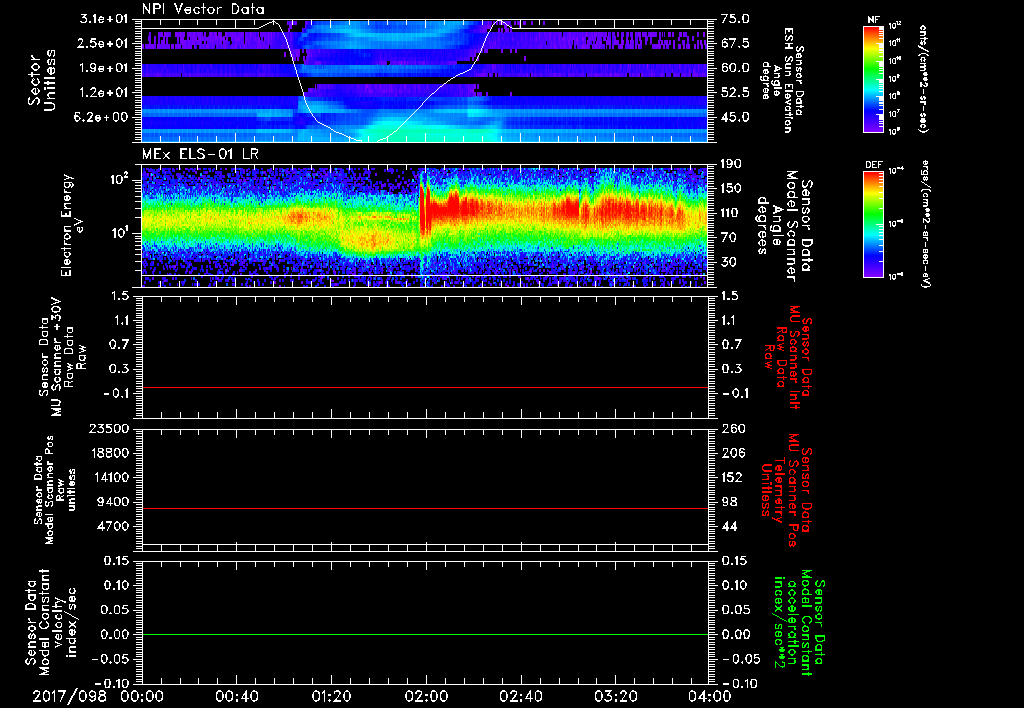This screenshot has width=1024, height=708.
Task: Click the red scanner position line
Action: point(425,509)
